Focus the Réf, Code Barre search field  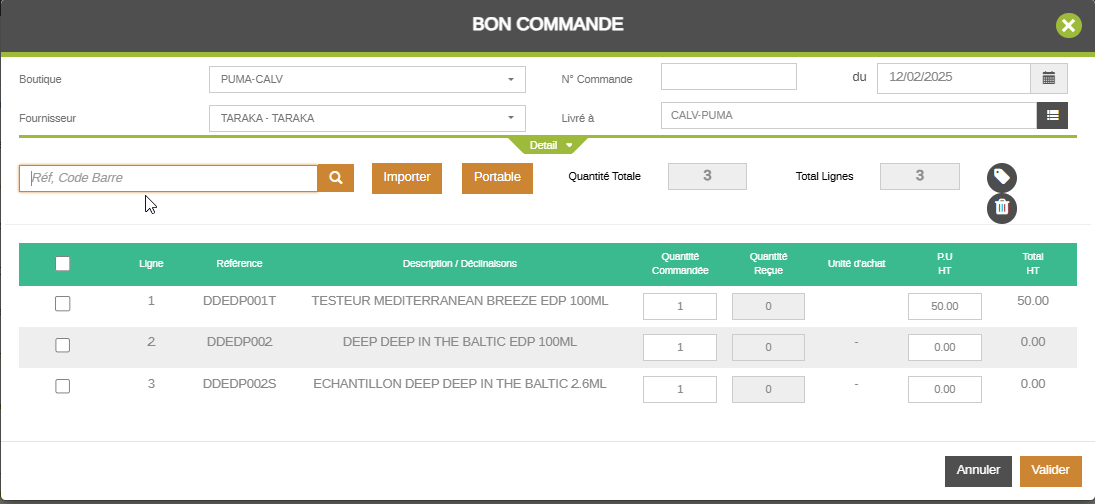(x=168, y=178)
